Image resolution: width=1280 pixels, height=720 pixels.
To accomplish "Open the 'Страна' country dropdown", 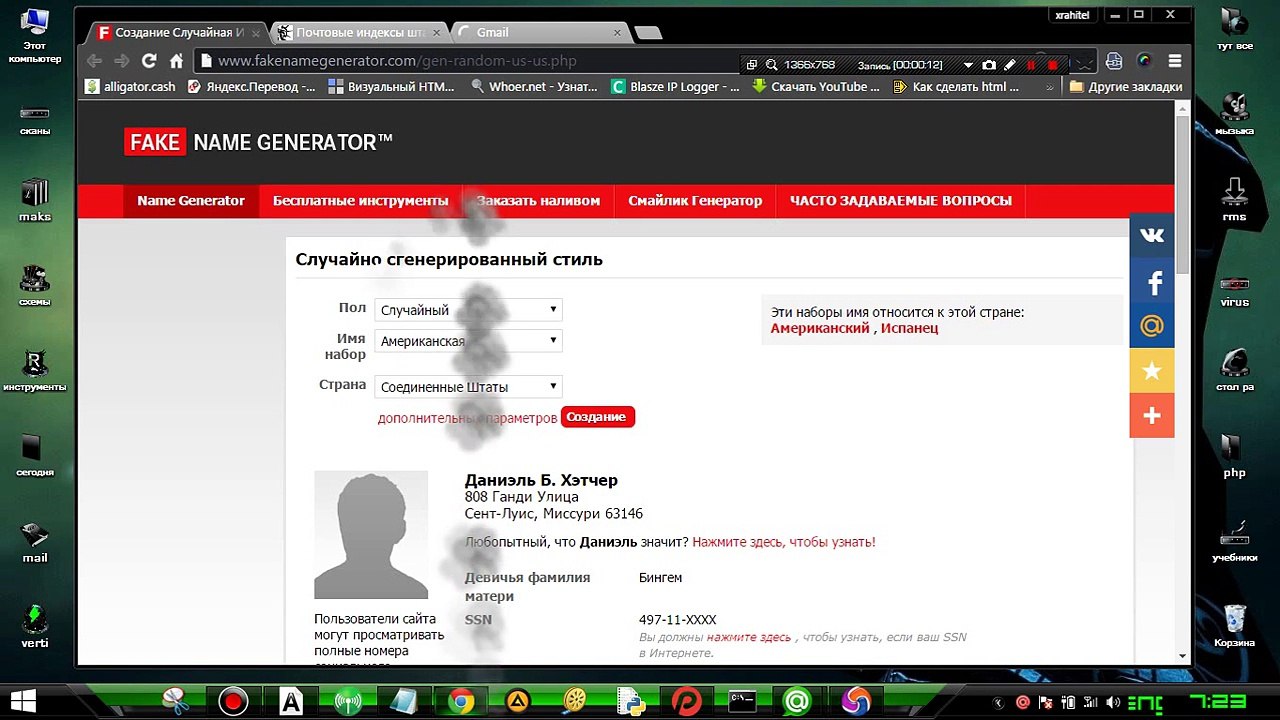I will pos(468,387).
